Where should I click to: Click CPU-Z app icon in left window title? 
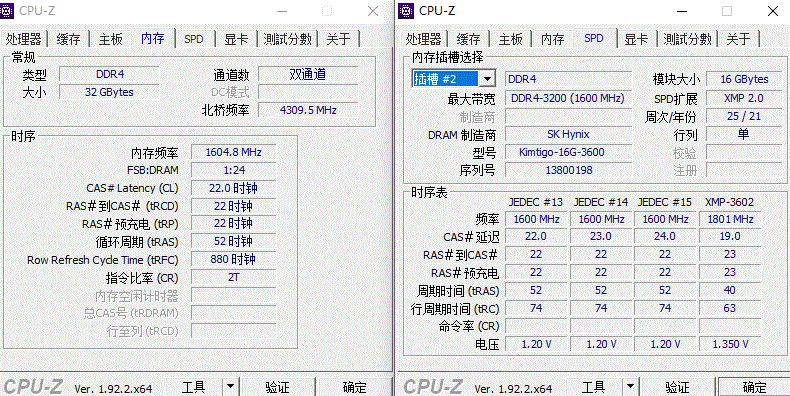tap(9, 10)
